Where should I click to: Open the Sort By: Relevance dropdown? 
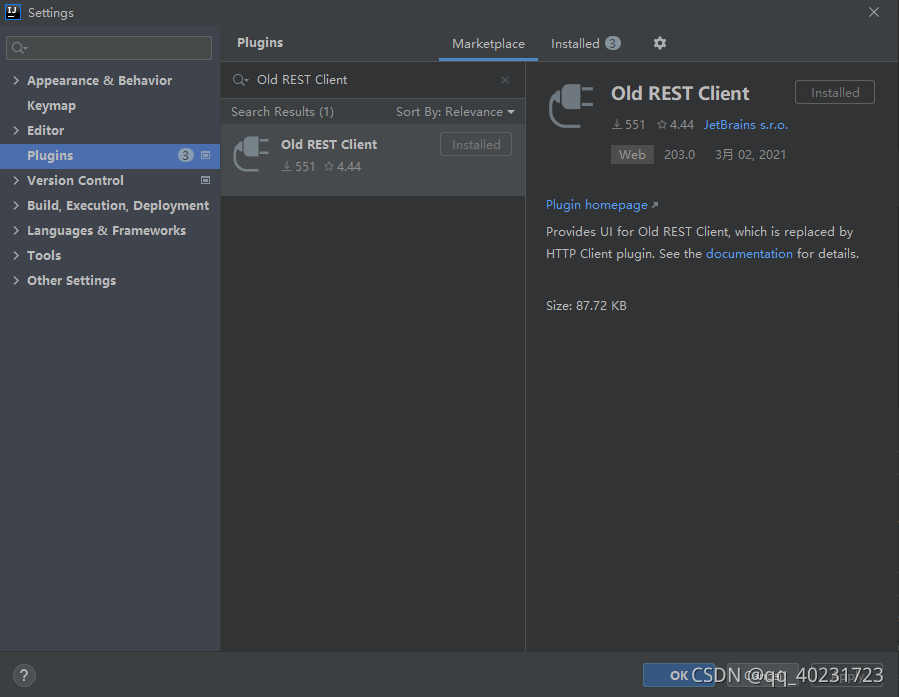click(455, 112)
